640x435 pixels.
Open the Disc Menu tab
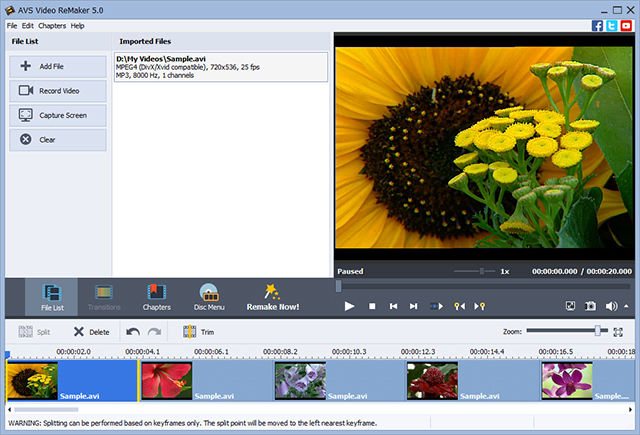[x=209, y=297]
